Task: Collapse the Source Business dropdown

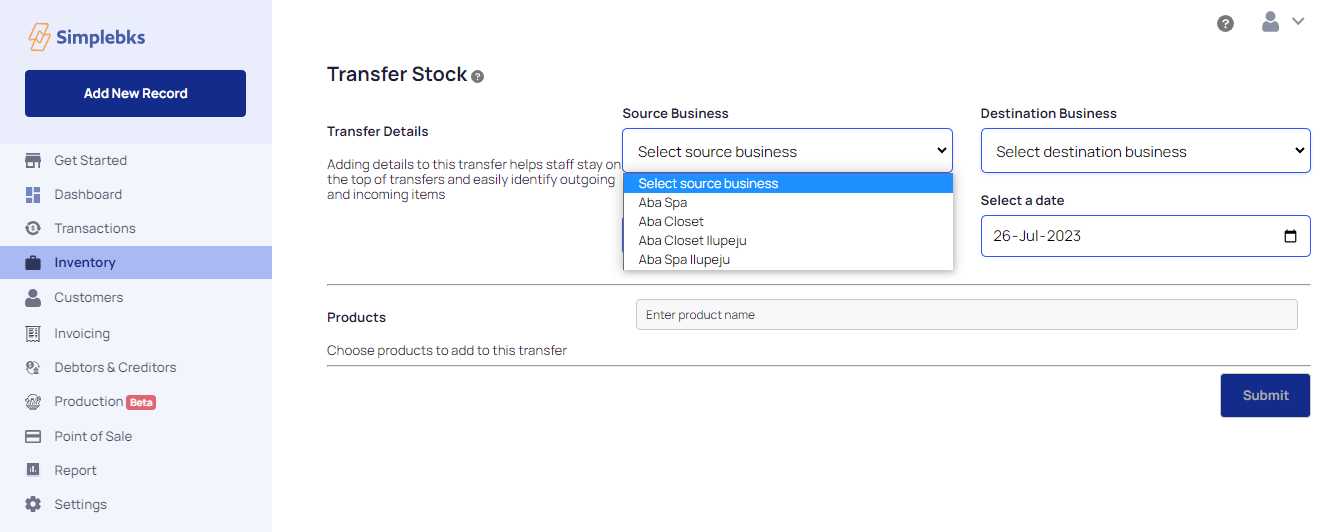Action: 787,151
